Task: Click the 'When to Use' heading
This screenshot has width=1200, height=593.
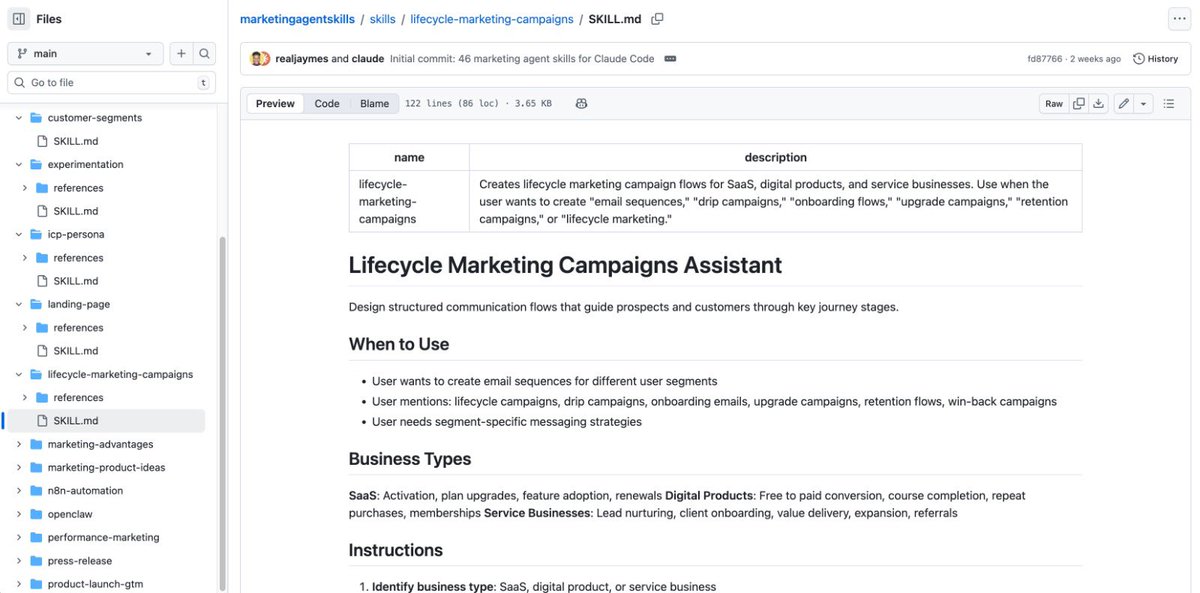Action: pos(399,344)
